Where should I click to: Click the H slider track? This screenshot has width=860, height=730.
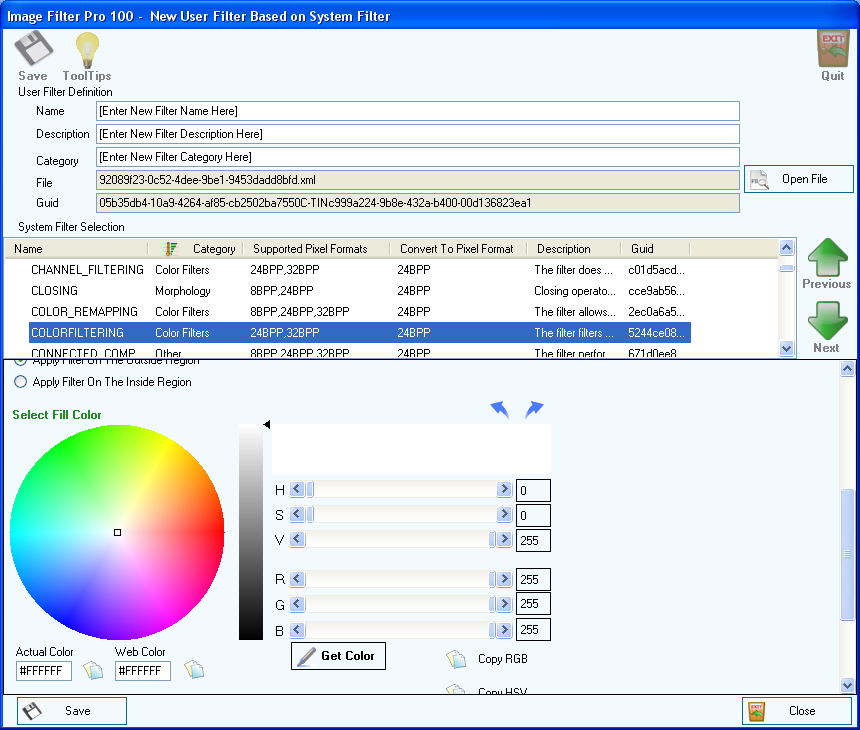tap(400, 489)
